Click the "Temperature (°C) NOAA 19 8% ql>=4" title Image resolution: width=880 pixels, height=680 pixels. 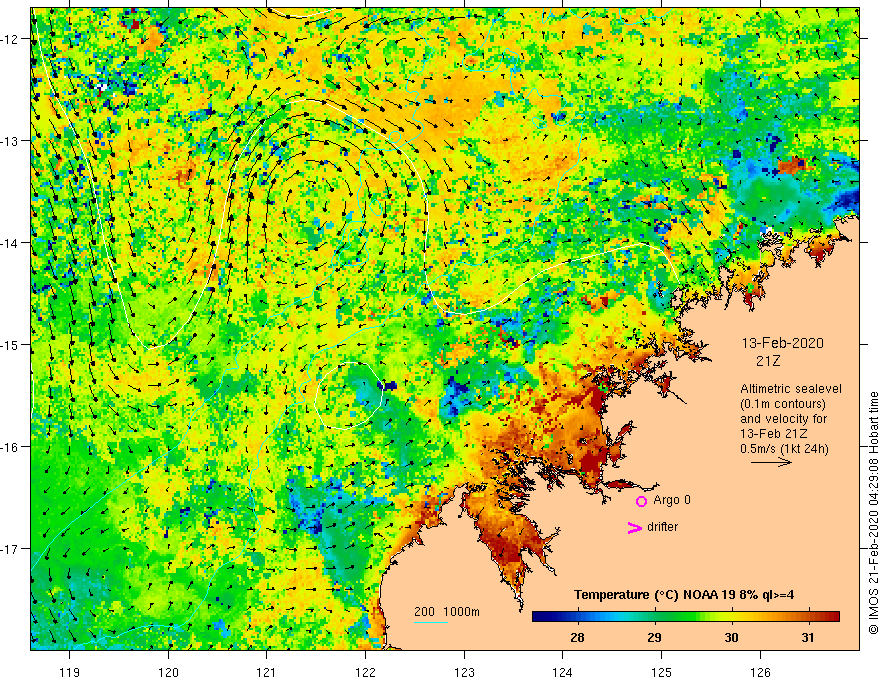[x=684, y=595]
